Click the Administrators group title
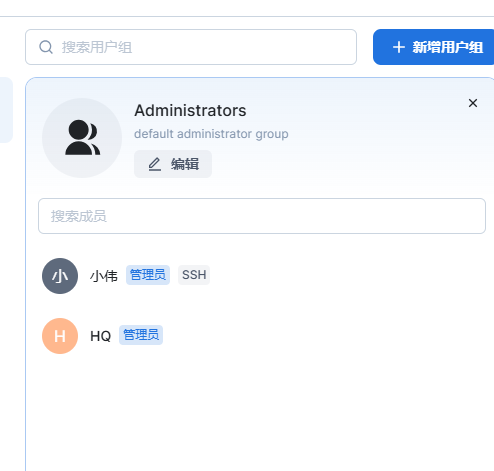The image size is (494, 471). point(190,110)
